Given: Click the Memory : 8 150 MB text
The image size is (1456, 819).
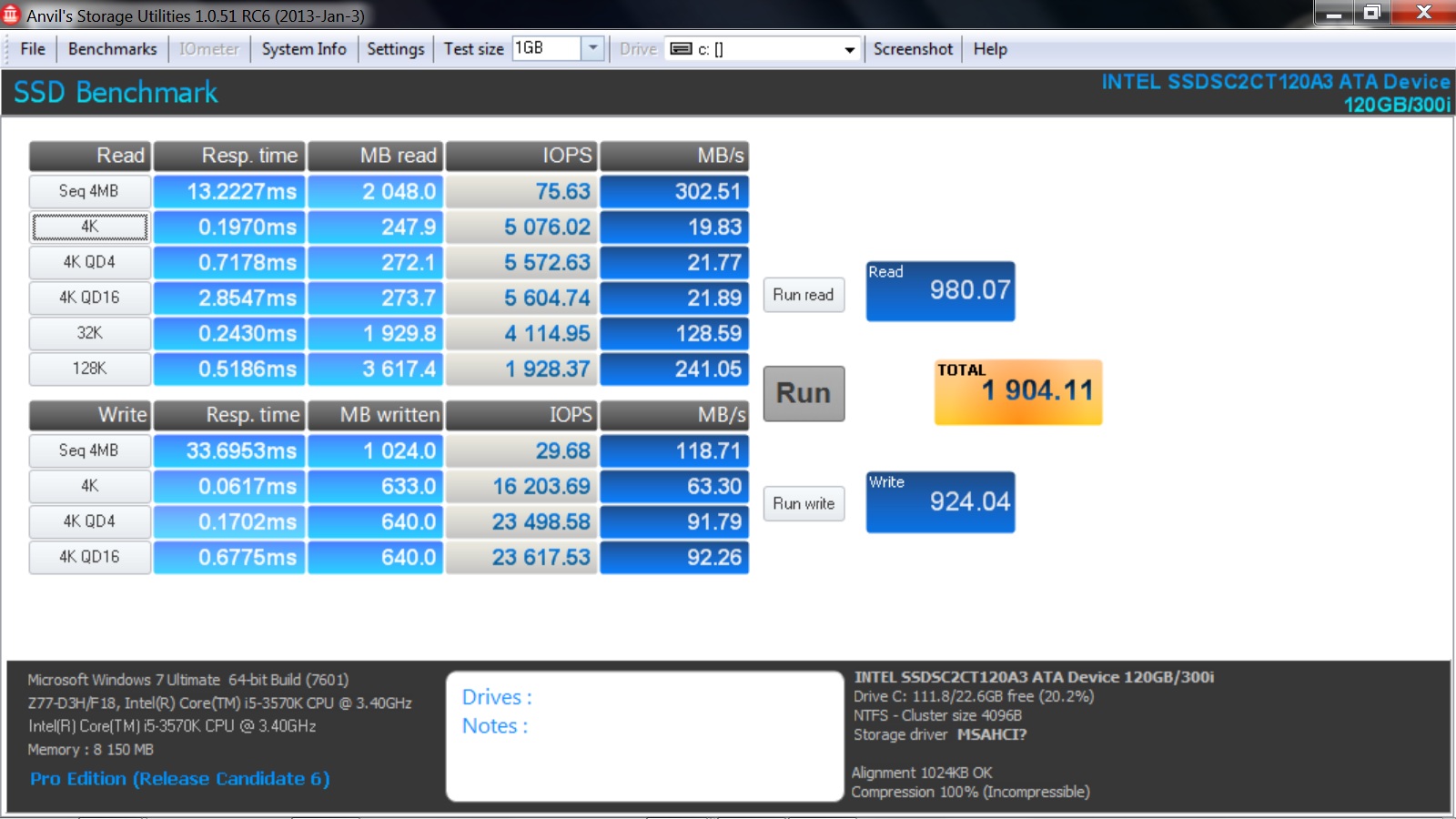Looking at the screenshot, I should 90,750.
